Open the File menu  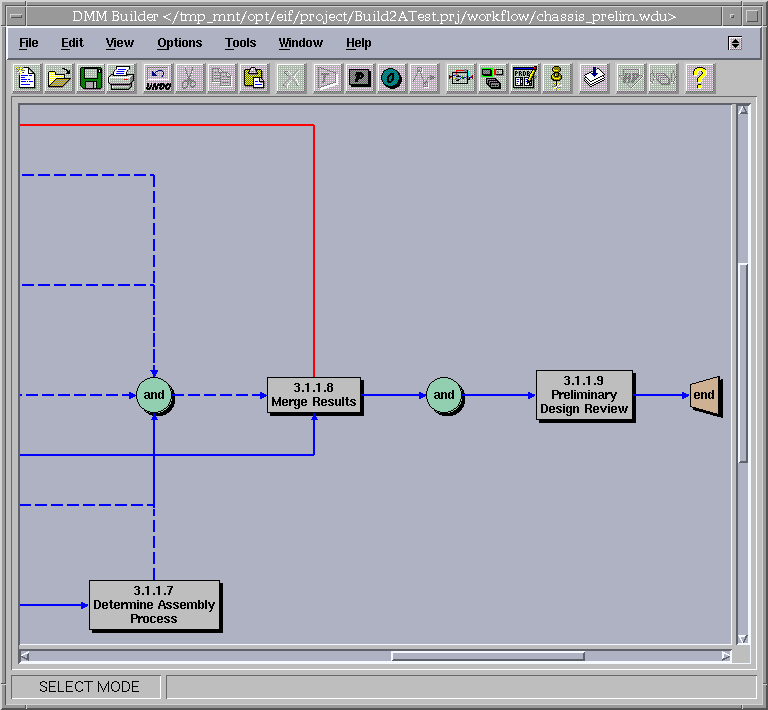[x=29, y=43]
